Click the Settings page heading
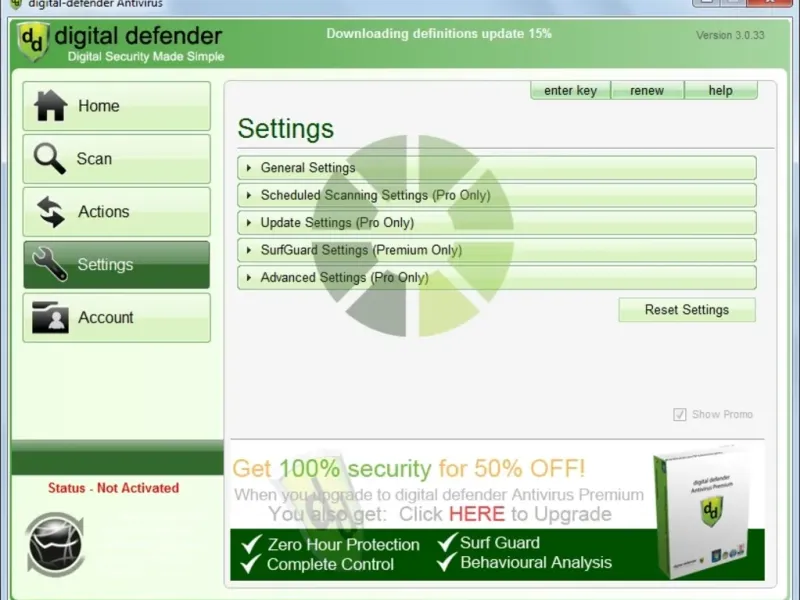800x600 pixels. pyautogui.click(x=285, y=129)
